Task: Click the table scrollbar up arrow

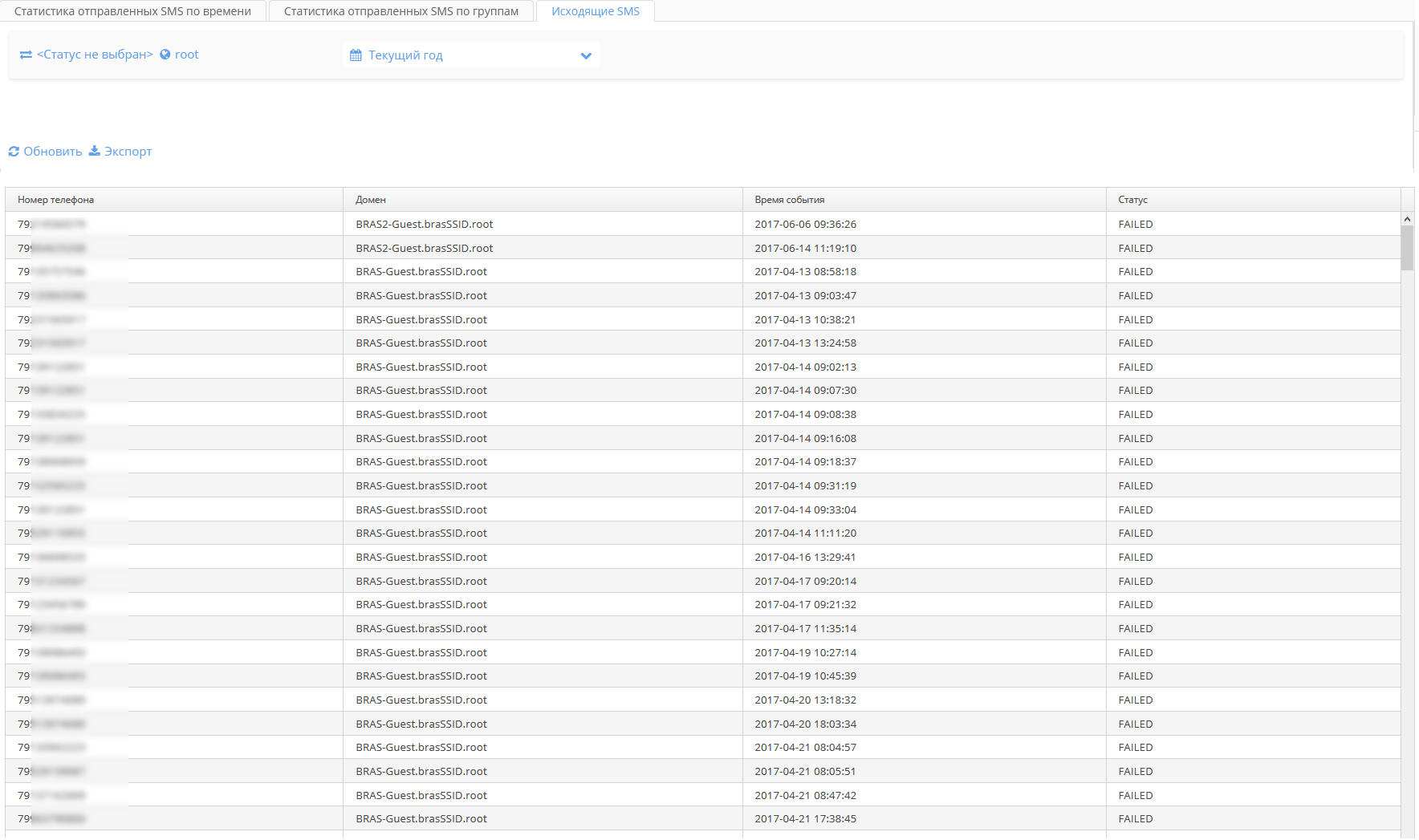Action: click(1407, 219)
